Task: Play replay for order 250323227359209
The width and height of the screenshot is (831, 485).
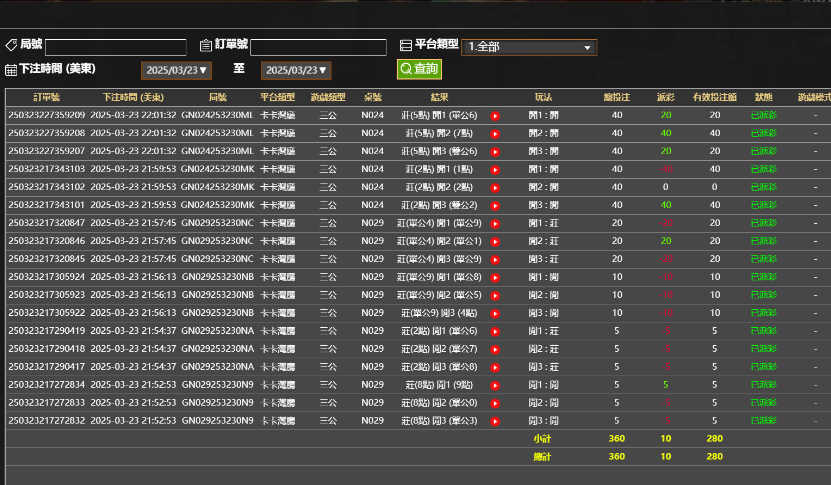Action: [494, 115]
